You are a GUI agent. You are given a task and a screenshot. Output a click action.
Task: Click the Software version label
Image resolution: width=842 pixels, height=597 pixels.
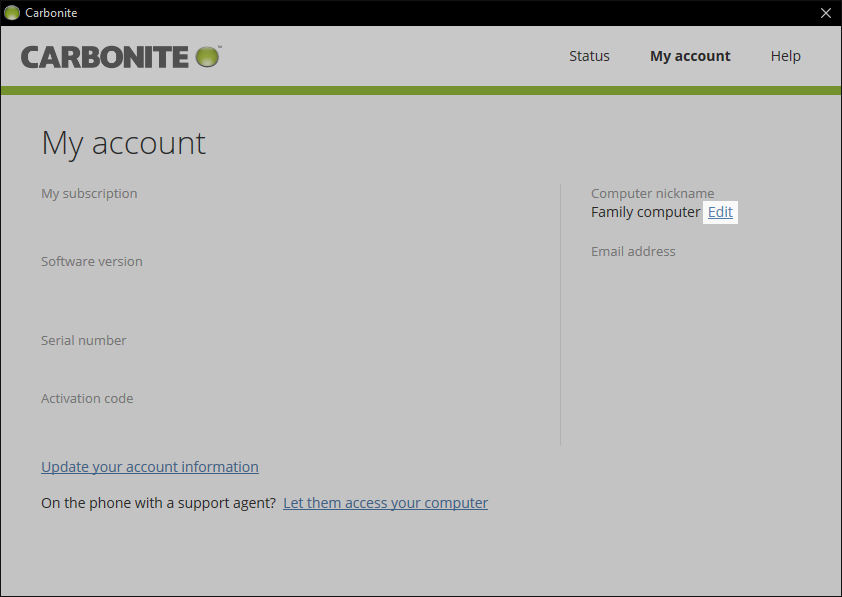[x=92, y=261]
